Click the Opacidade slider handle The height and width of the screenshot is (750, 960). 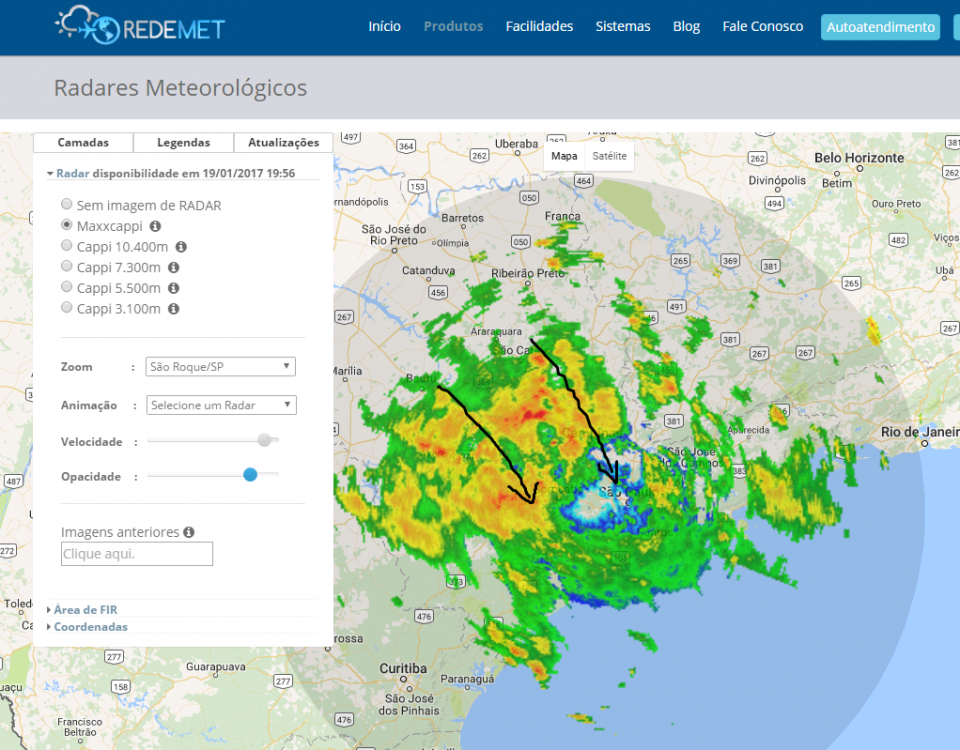coord(250,475)
